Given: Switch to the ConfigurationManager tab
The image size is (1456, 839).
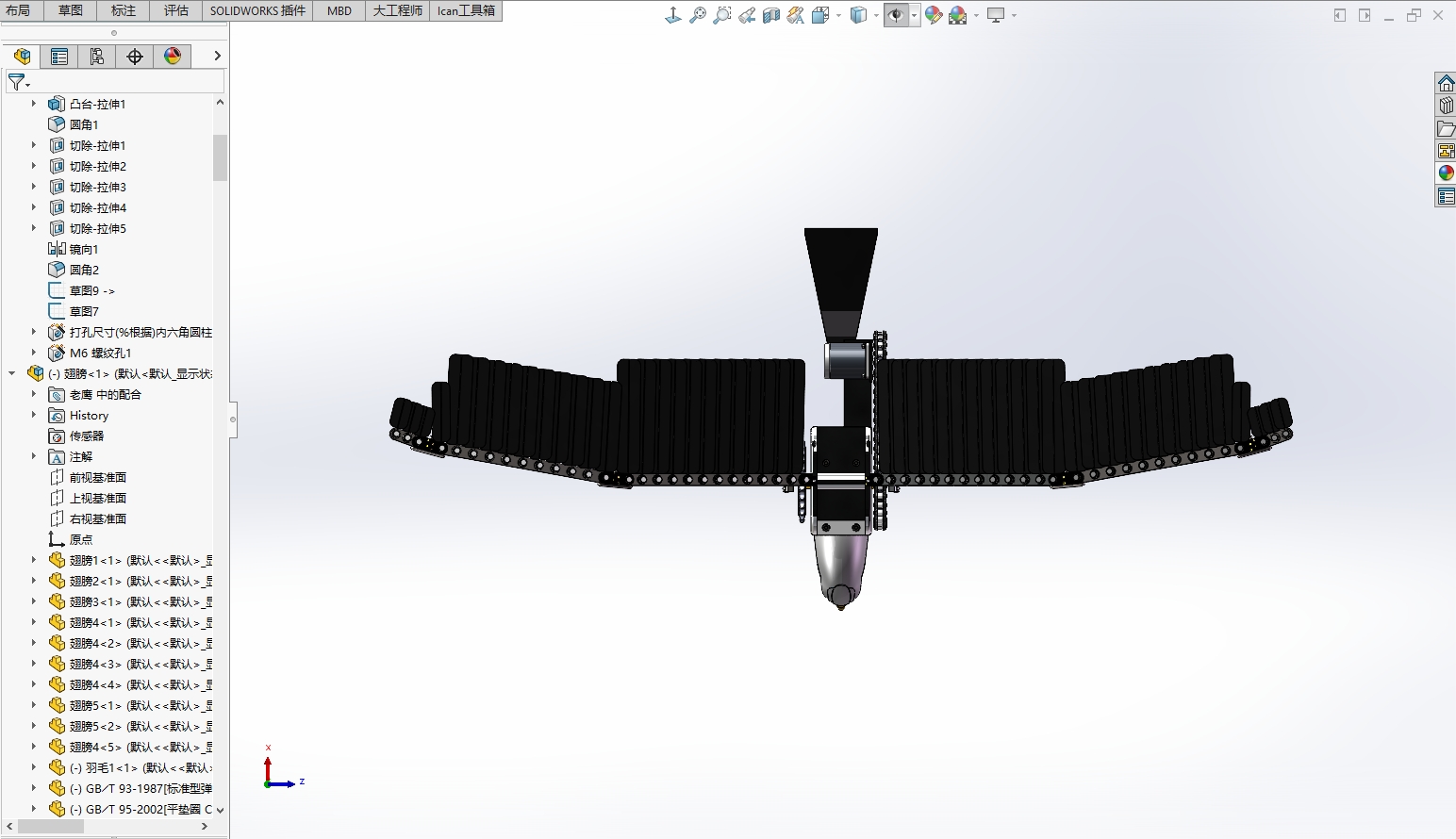Looking at the screenshot, I should pyautogui.click(x=97, y=57).
